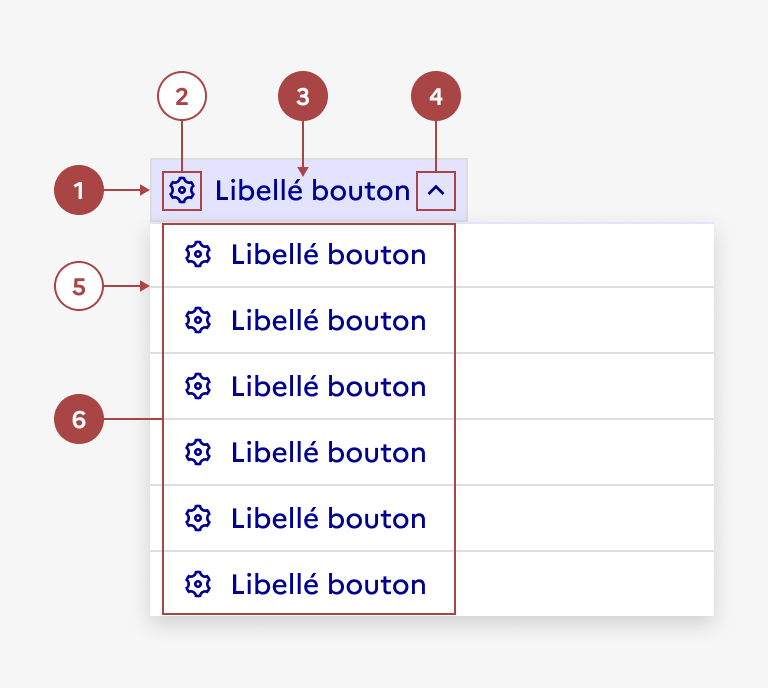This screenshot has height=688, width=768.
Task: Collapse the dropdown using the chevron arrow
Action: pos(435,191)
